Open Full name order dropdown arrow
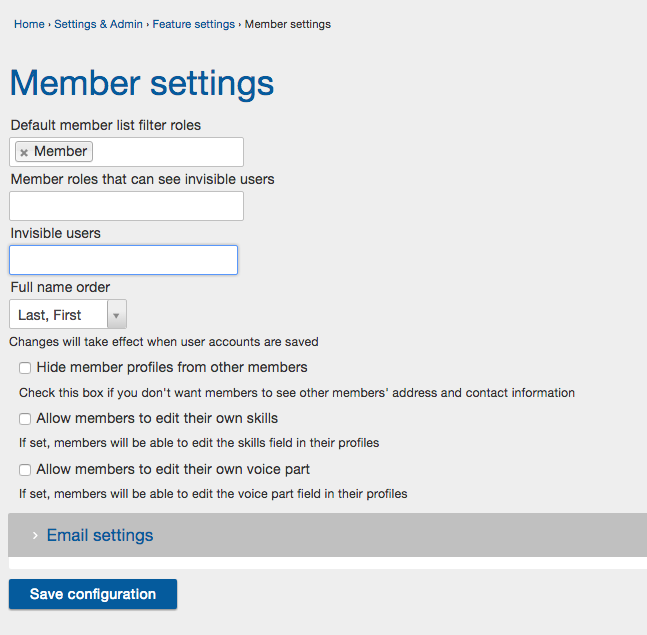This screenshot has width=647, height=635. (116, 316)
